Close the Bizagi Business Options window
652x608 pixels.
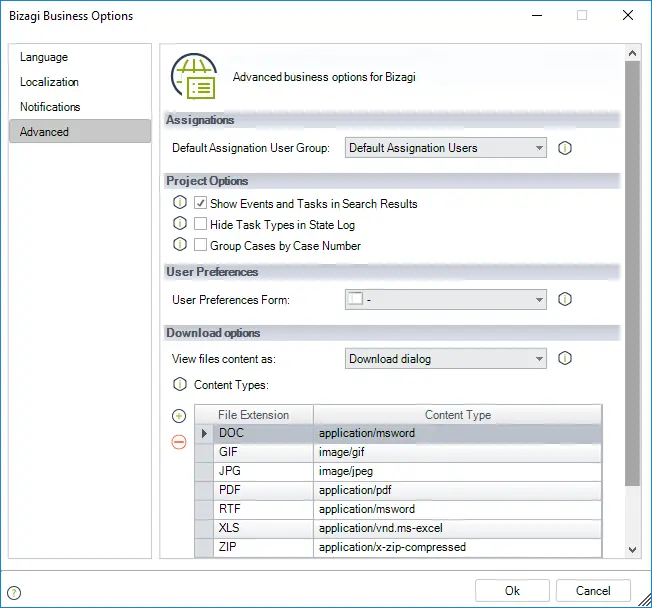[x=628, y=15]
